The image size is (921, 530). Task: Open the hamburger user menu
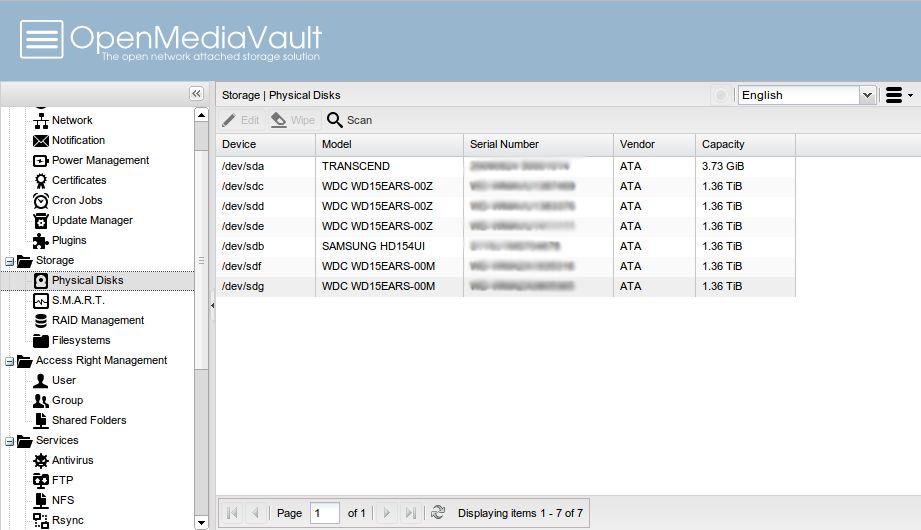(x=899, y=95)
